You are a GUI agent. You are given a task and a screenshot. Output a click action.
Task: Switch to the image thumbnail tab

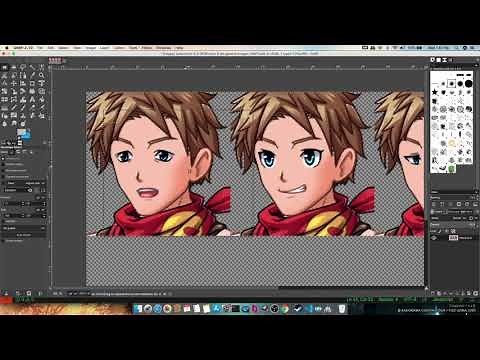(x=55, y=60)
